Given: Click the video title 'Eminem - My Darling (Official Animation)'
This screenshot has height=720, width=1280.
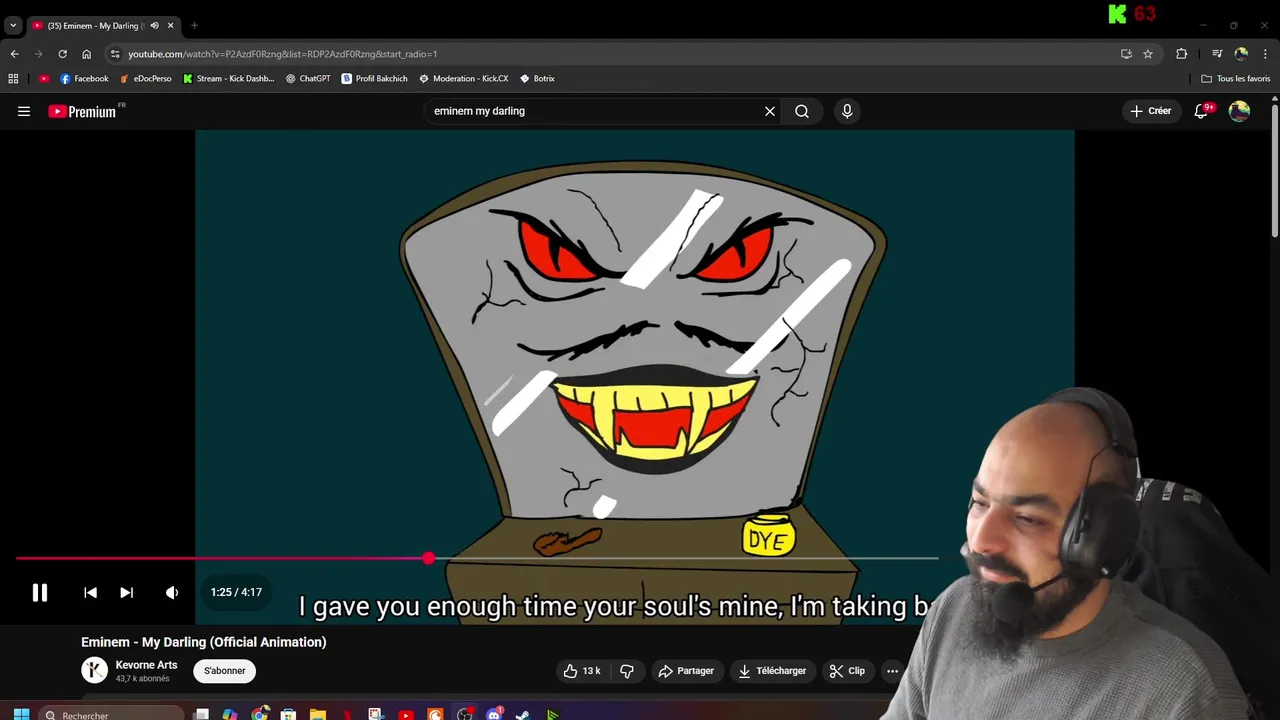Looking at the screenshot, I should pos(204,642).
